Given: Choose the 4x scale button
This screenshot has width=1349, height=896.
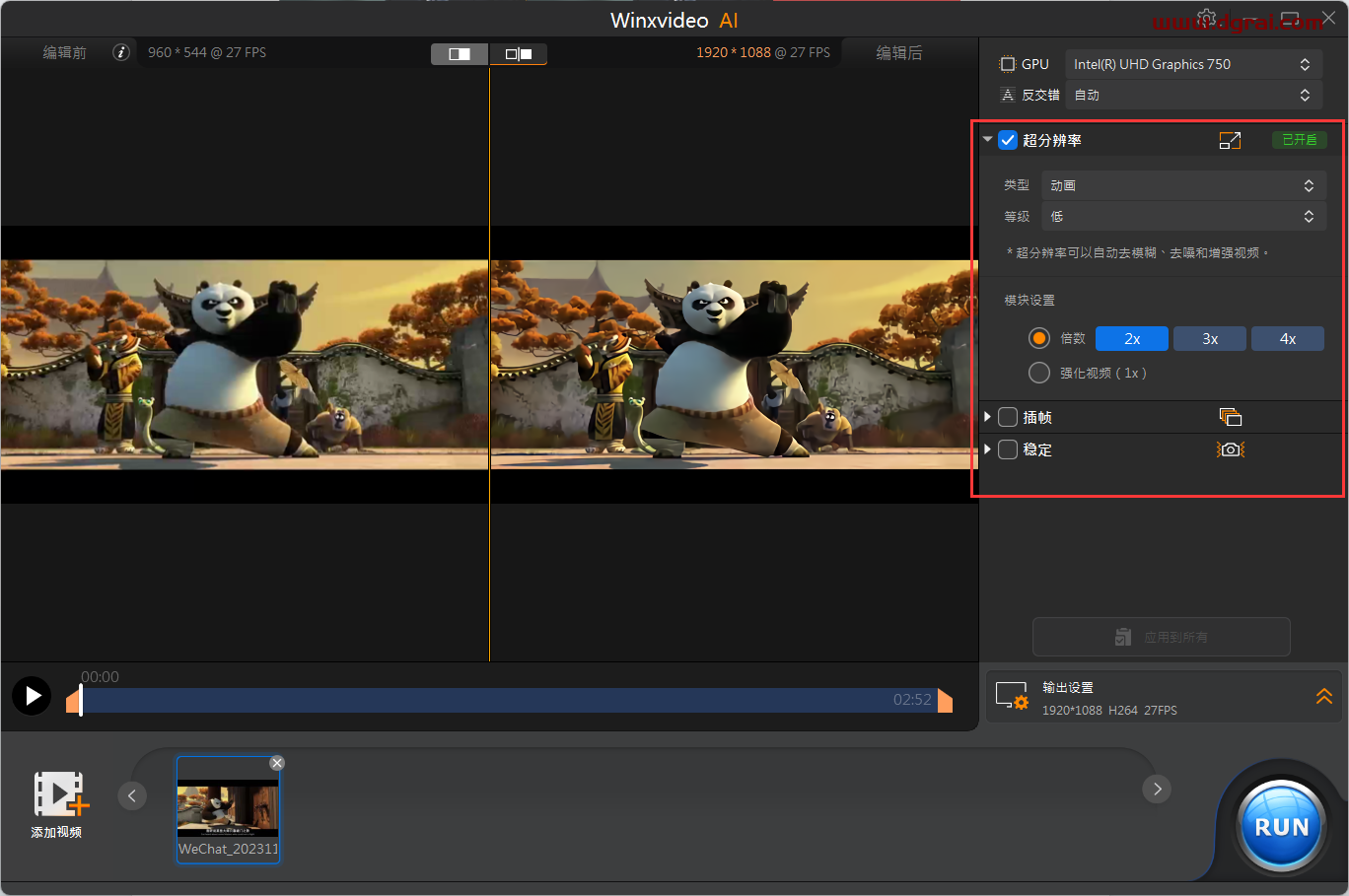Looking at the screenshot, I should coord(1288,338).
